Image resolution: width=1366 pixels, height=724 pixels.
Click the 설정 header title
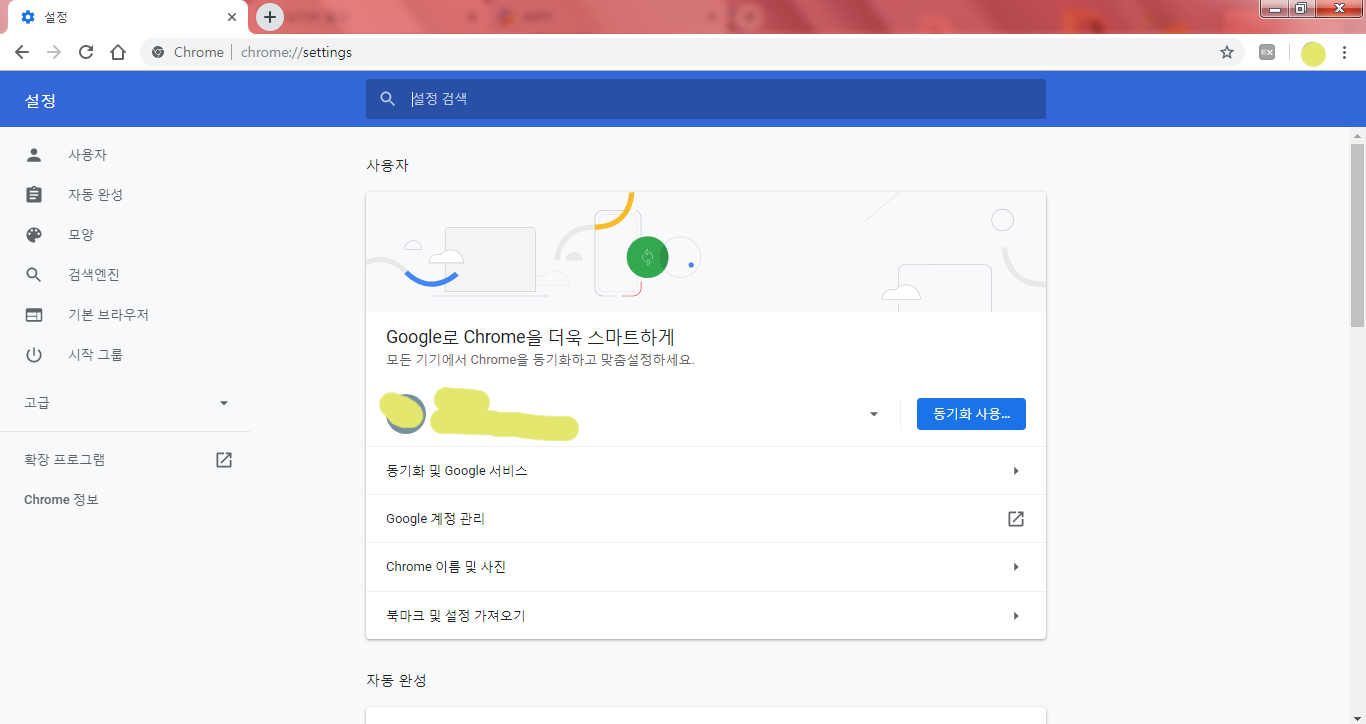tap(40, 101)
